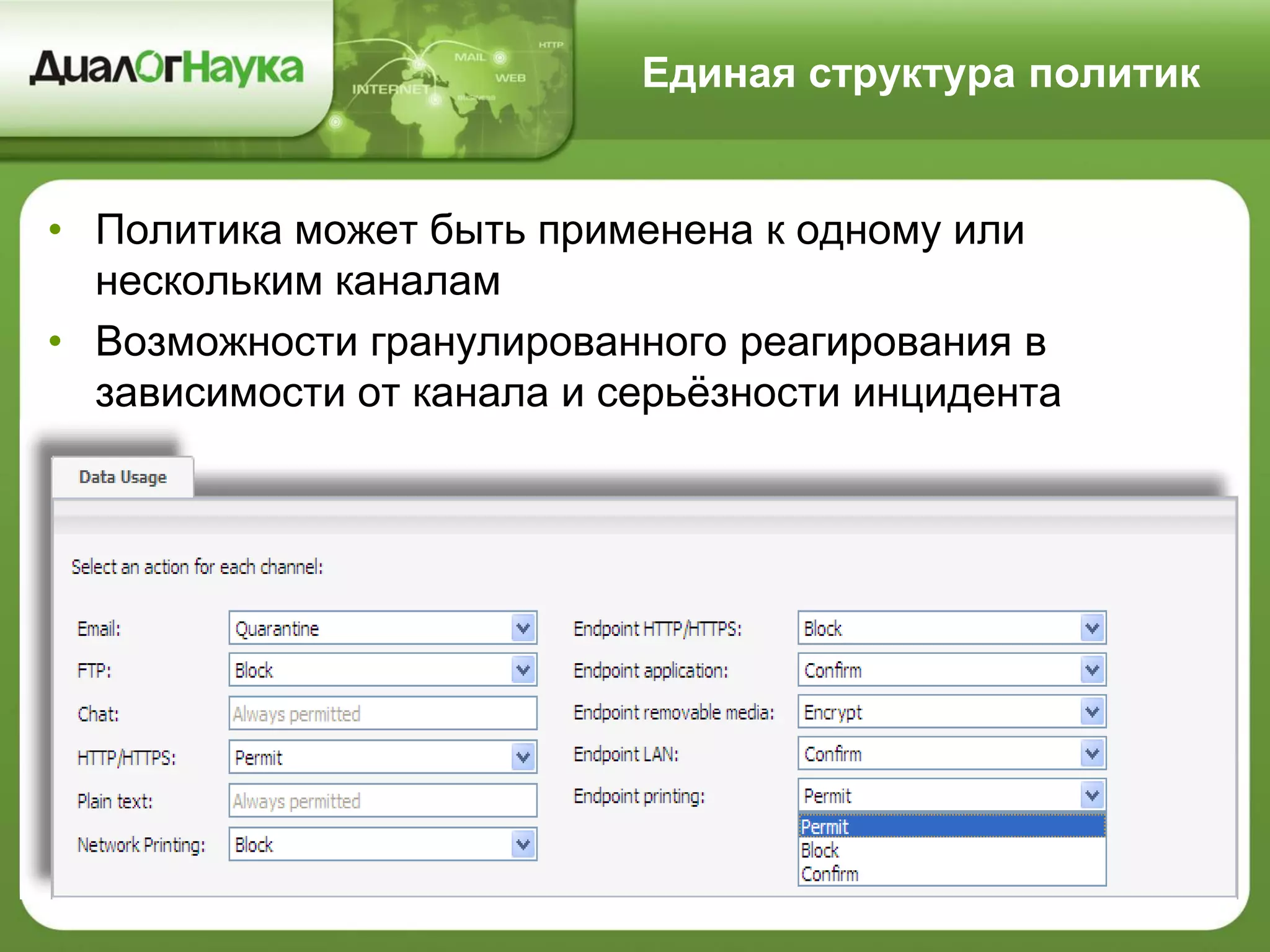
Task: Click the Endpoint printing field showing Permit
Action: 952,795
